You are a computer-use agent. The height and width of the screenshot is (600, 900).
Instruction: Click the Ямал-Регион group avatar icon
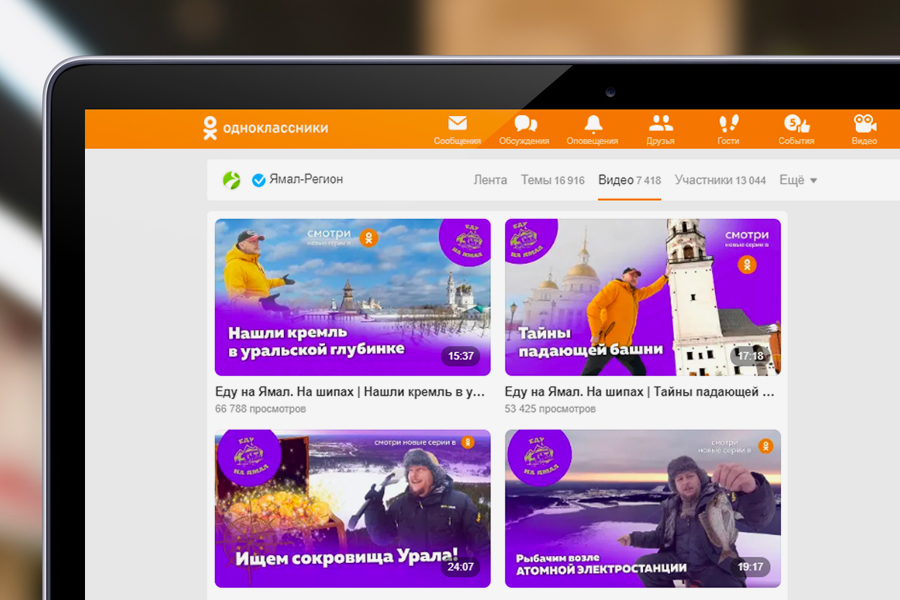232,180
